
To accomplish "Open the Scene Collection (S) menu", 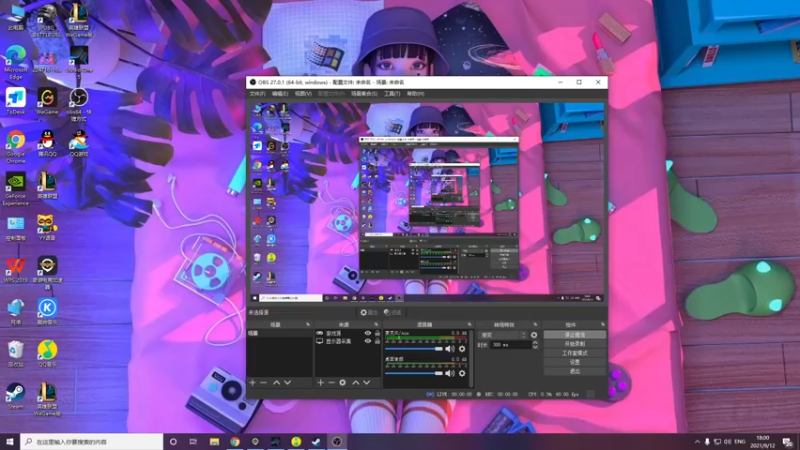I will point(364,94).
